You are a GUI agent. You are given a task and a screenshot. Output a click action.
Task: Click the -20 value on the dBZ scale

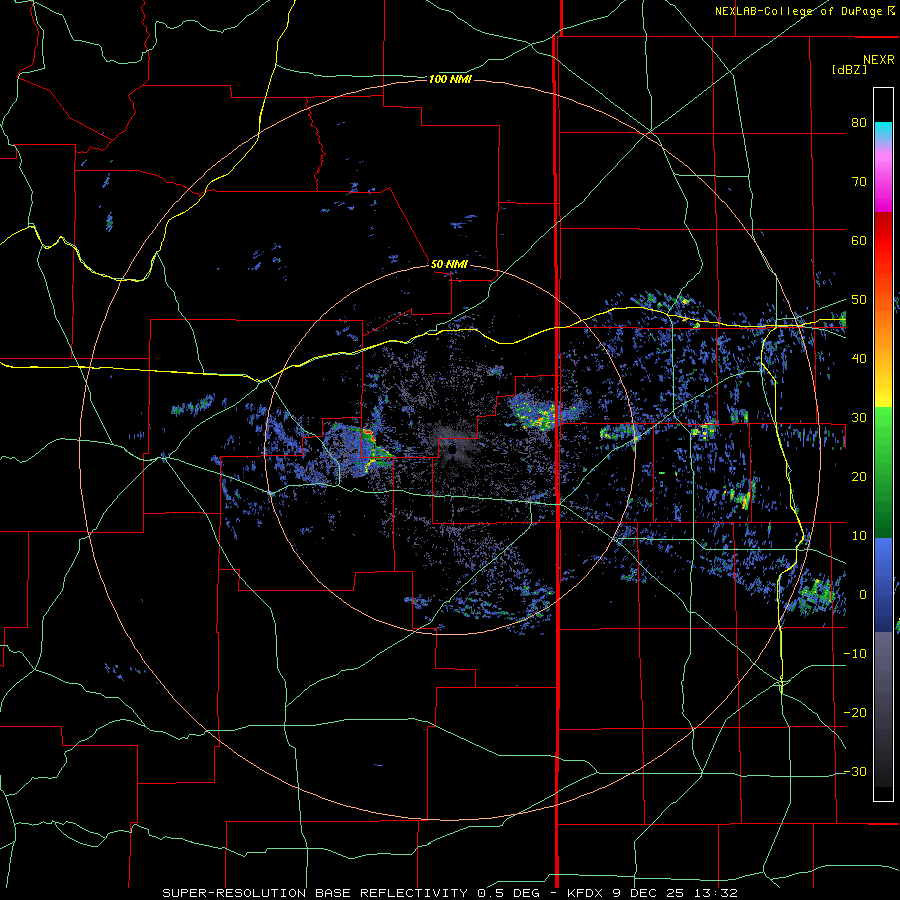[x=855, y=712]
